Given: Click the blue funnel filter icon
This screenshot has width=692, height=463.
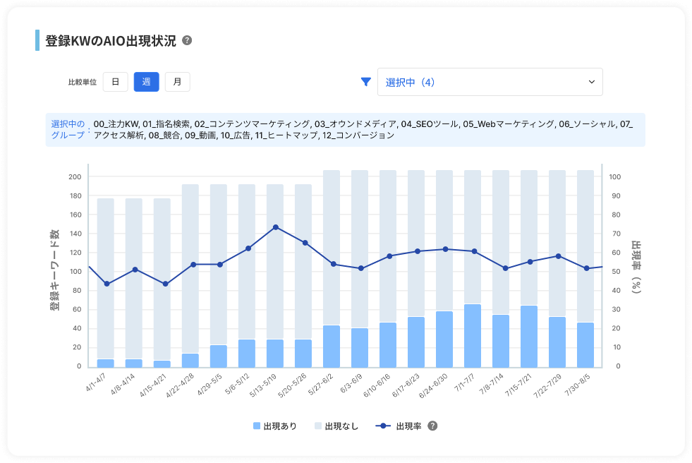Looking at the screenshot, I should pos(365,82).
